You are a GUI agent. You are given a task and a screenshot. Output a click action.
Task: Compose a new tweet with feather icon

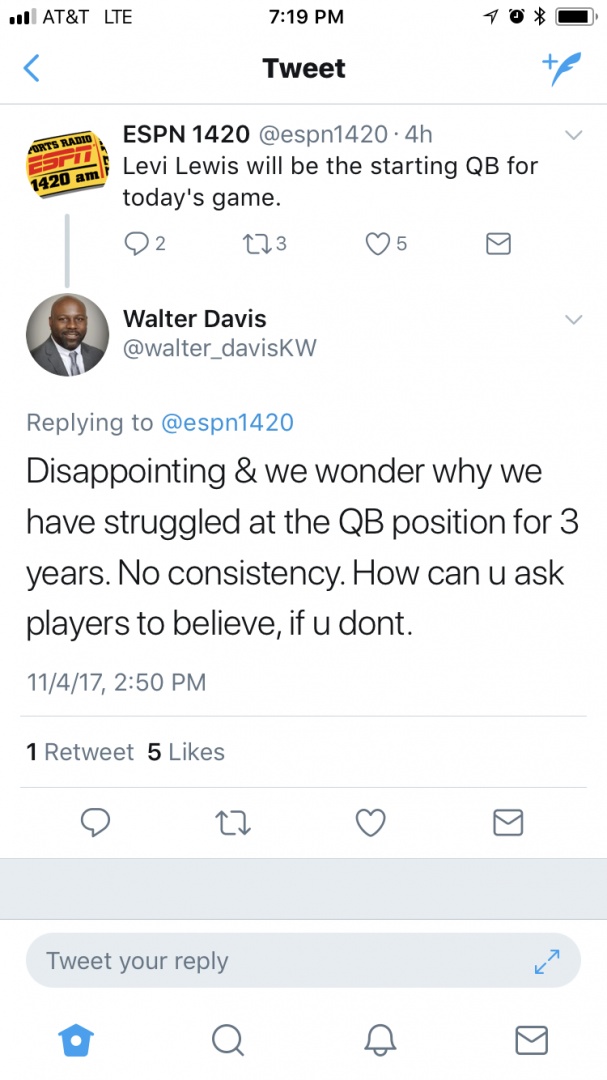[x=562, y=69]
